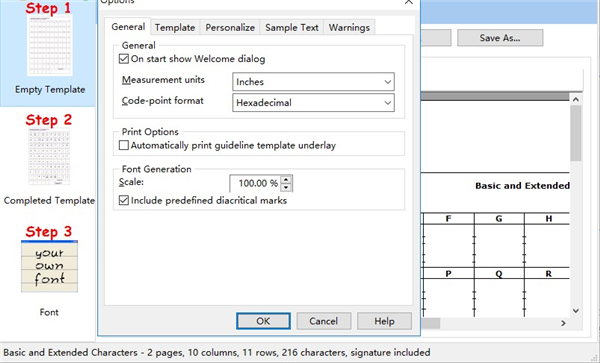
Task: Open the Warnings tab
Action: coord(349,28)
